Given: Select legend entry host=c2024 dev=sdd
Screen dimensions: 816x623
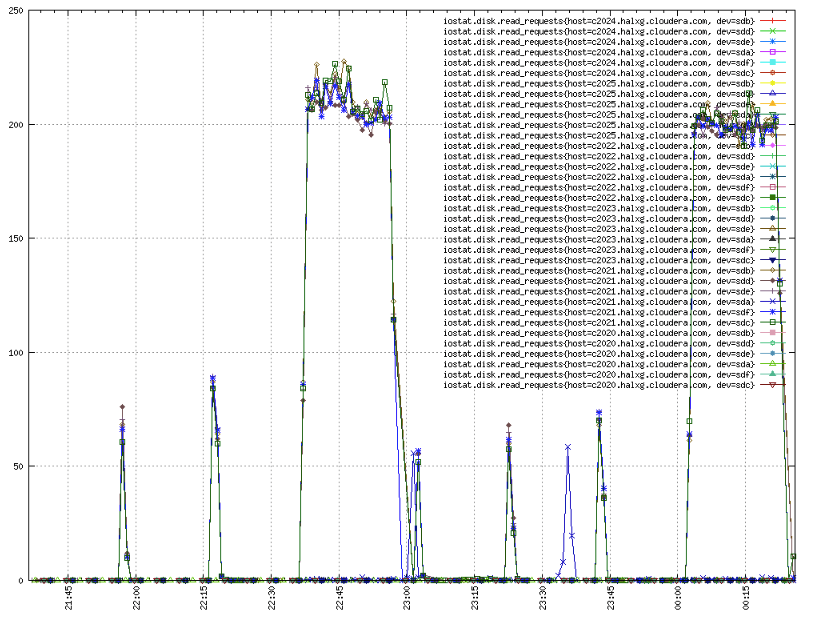Looking at the screenshot, I should (x=614, y=31).
